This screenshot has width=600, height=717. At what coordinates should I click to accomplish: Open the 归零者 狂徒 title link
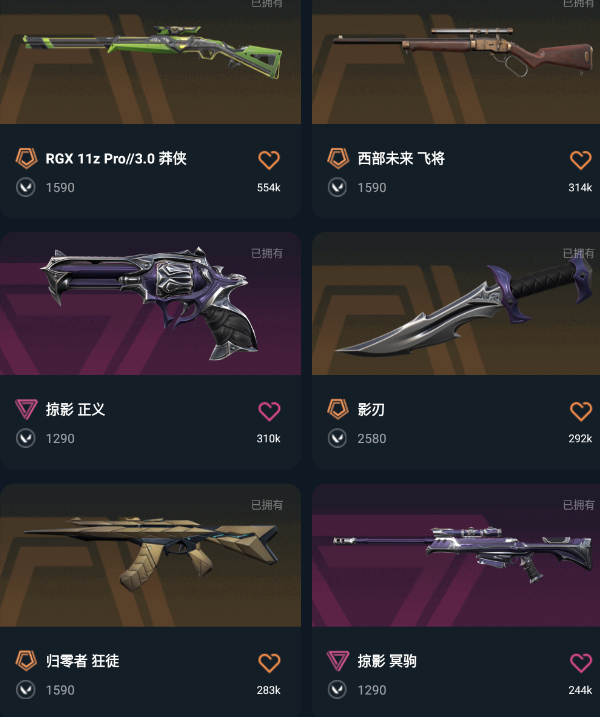click(x=82, y=661)
